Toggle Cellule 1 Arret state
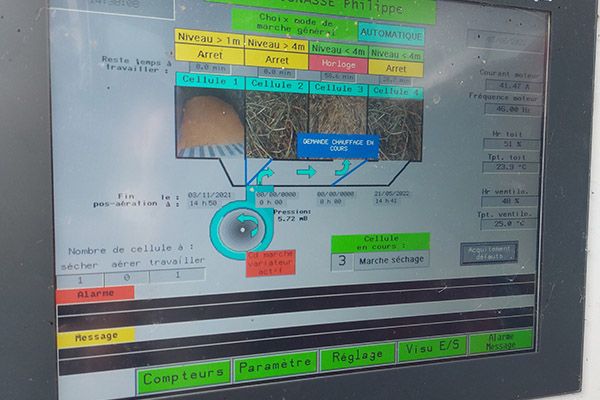 coord(209,54)
